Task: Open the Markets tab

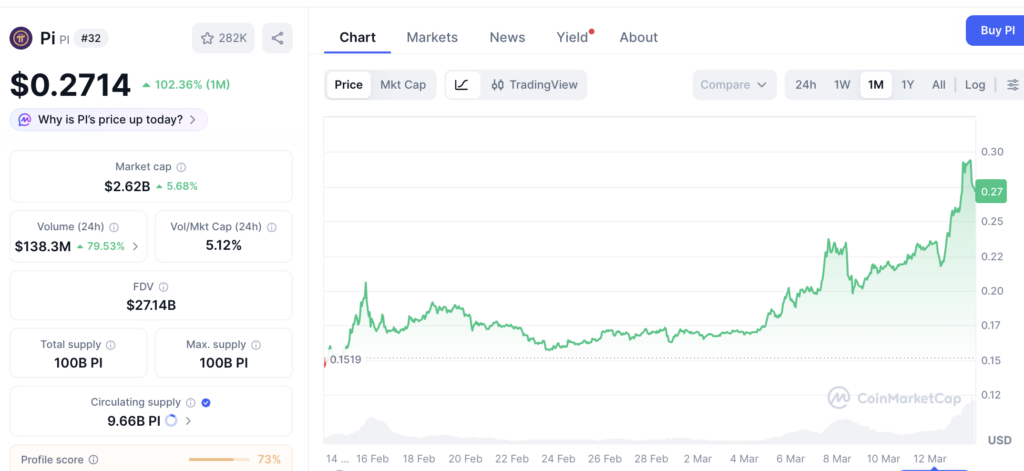Action: (432, 37)
